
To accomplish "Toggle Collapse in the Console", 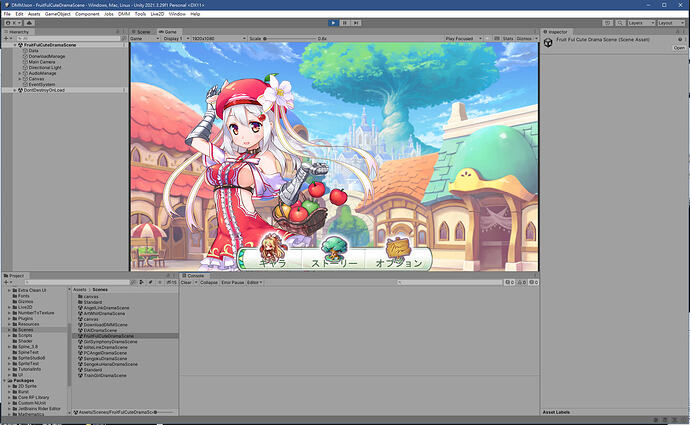I will click(x=209, y=282).
